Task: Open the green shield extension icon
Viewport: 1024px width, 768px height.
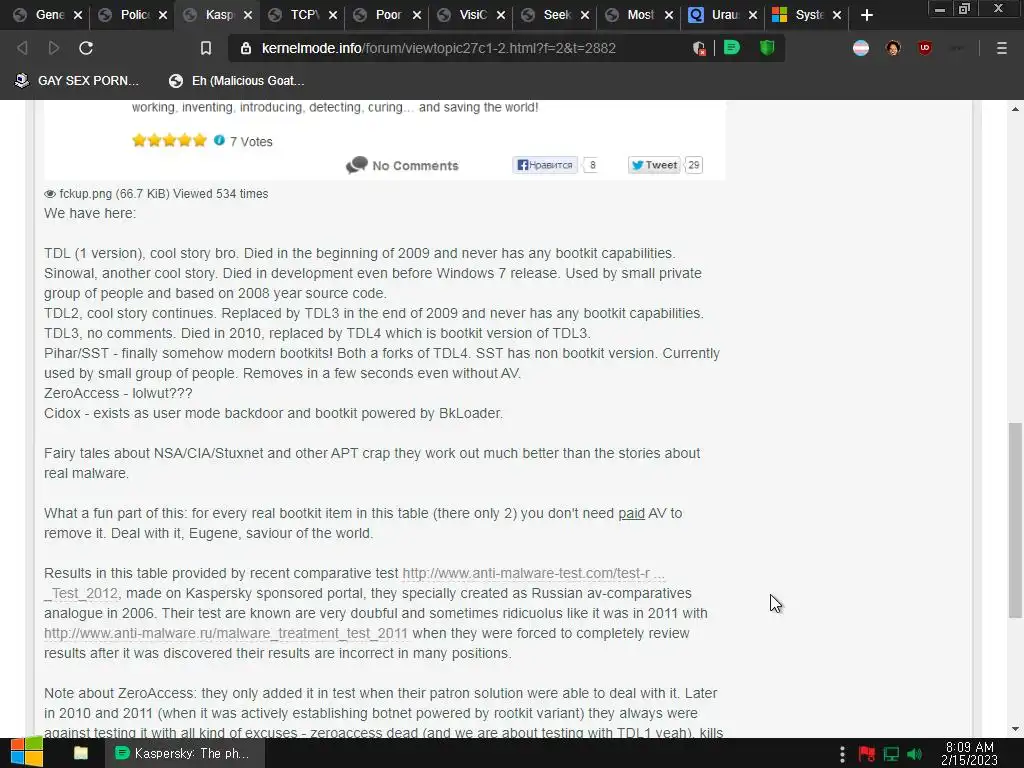Action: point(767,47)
